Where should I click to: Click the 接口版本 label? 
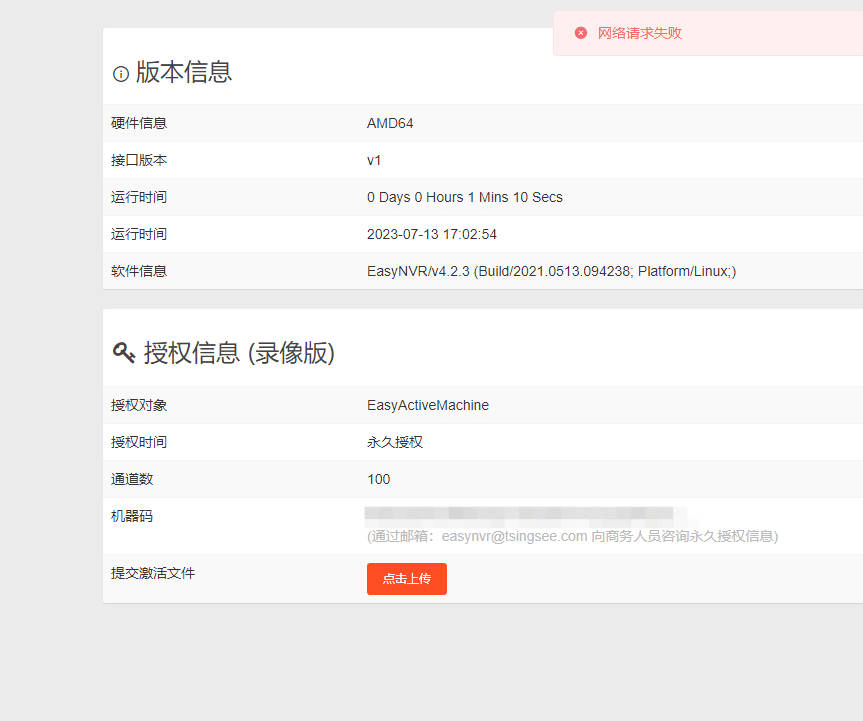click(x=139, y=160)
